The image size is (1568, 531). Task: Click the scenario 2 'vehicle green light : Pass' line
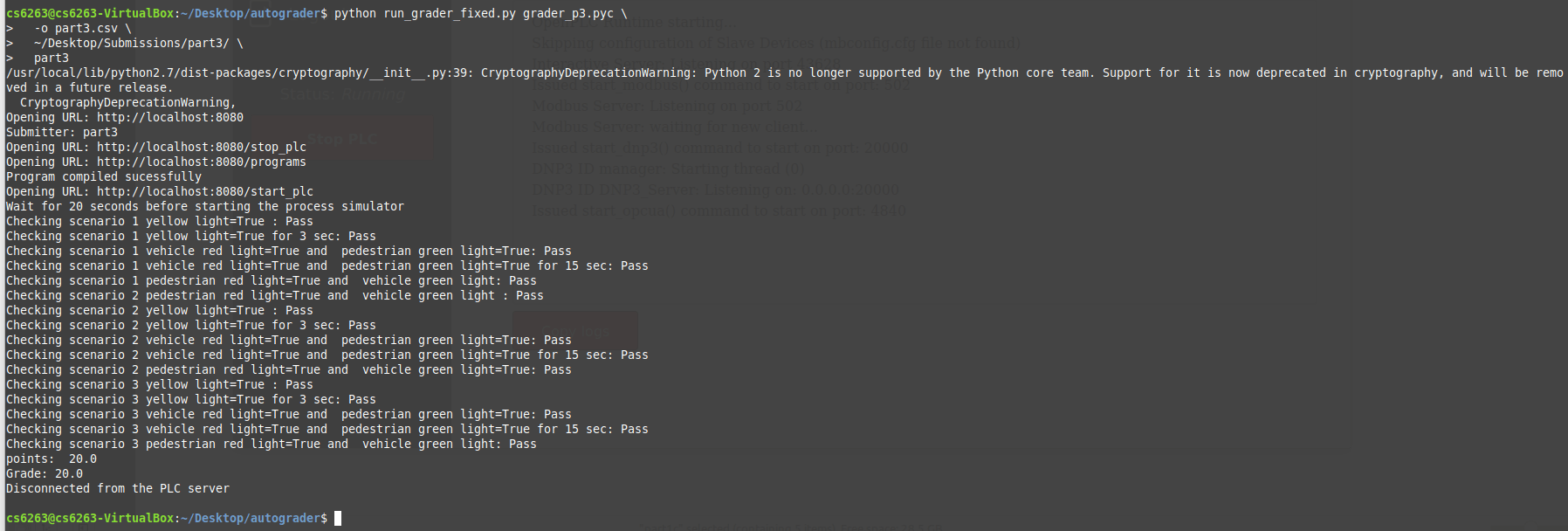point(275,295)
